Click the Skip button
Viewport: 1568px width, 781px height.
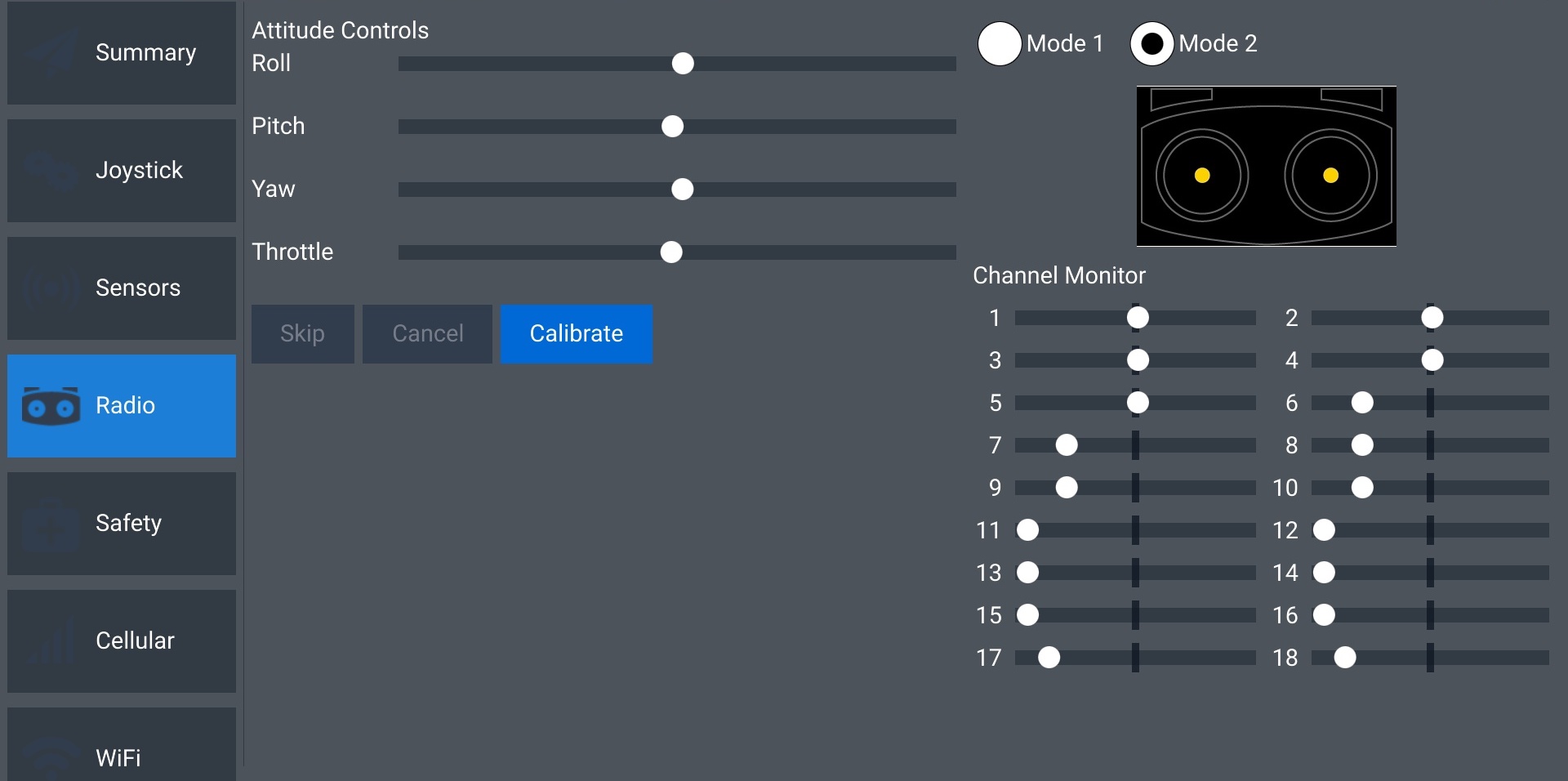(302, 333)
